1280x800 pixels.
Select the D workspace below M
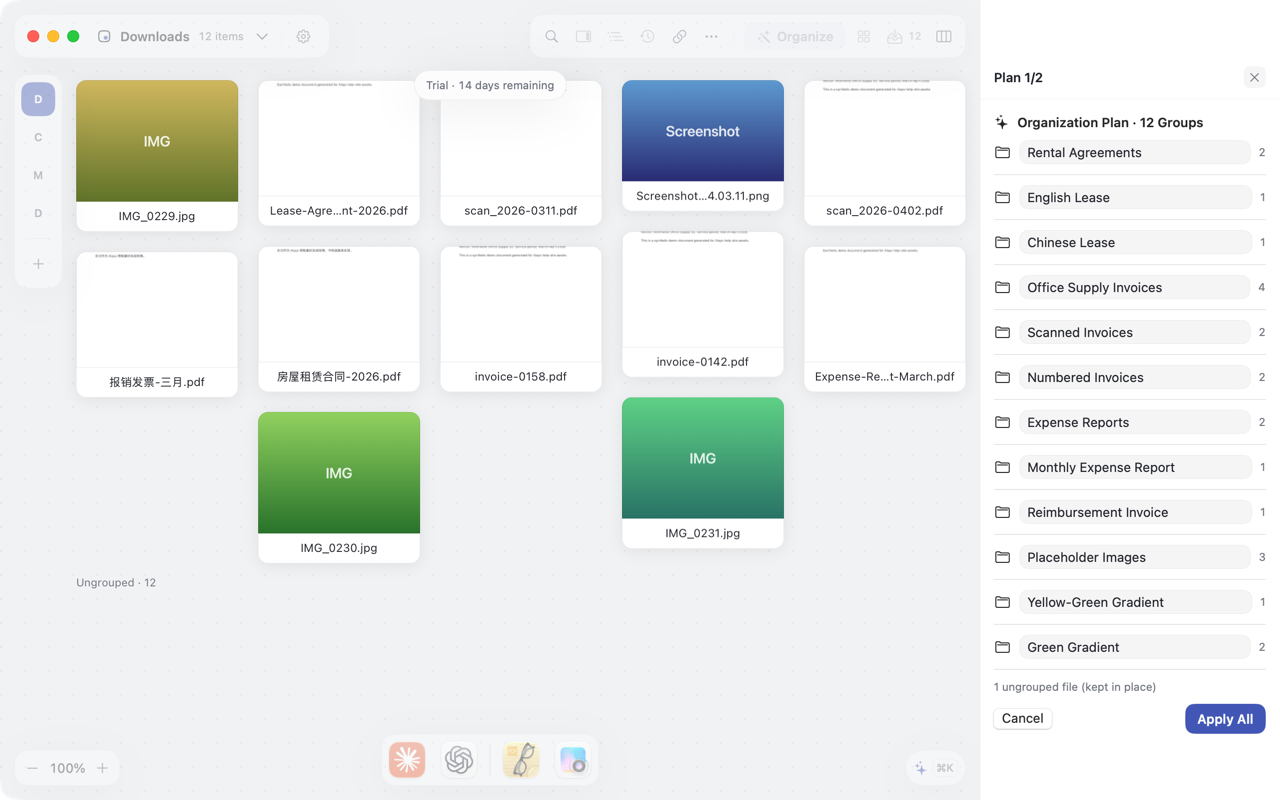pyautogui.click(x=38, y=213)
